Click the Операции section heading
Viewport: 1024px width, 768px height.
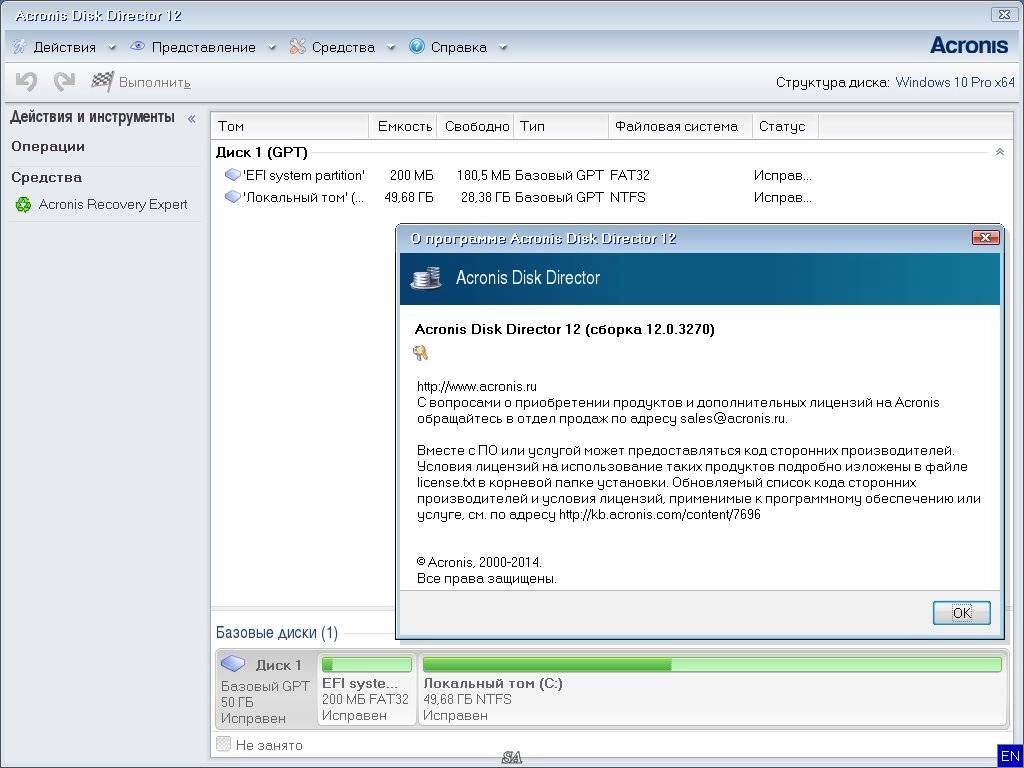click(x=48, y=146)
